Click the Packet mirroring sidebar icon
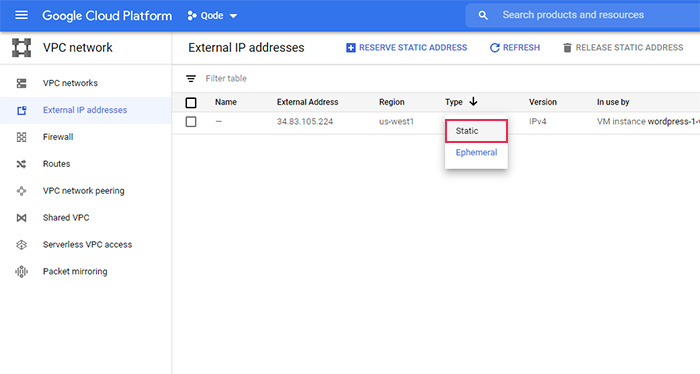Image resolution: width=700 pixels, height=374 pixels. (21, 271)
